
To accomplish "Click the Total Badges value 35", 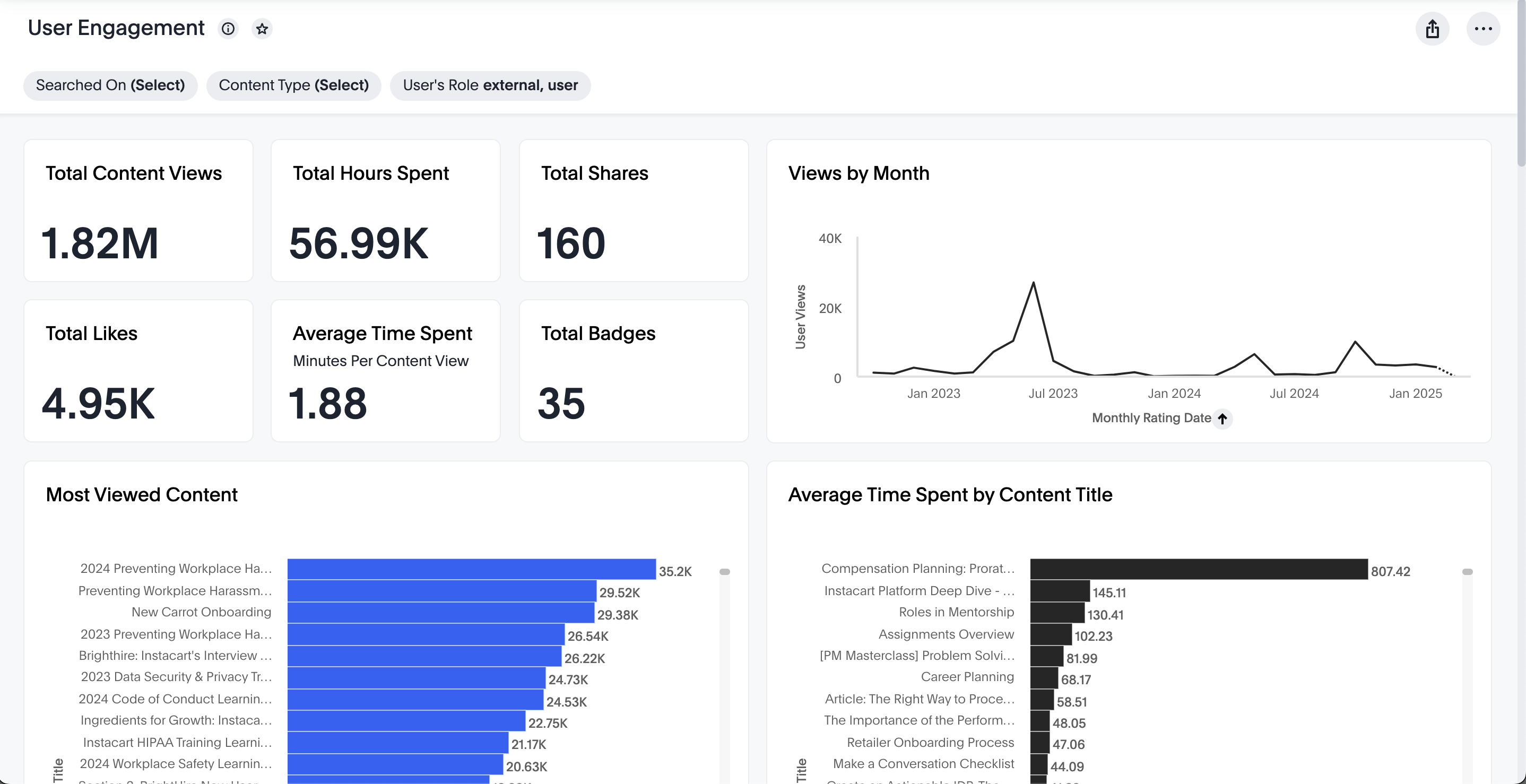I will (x=561, y=403).
